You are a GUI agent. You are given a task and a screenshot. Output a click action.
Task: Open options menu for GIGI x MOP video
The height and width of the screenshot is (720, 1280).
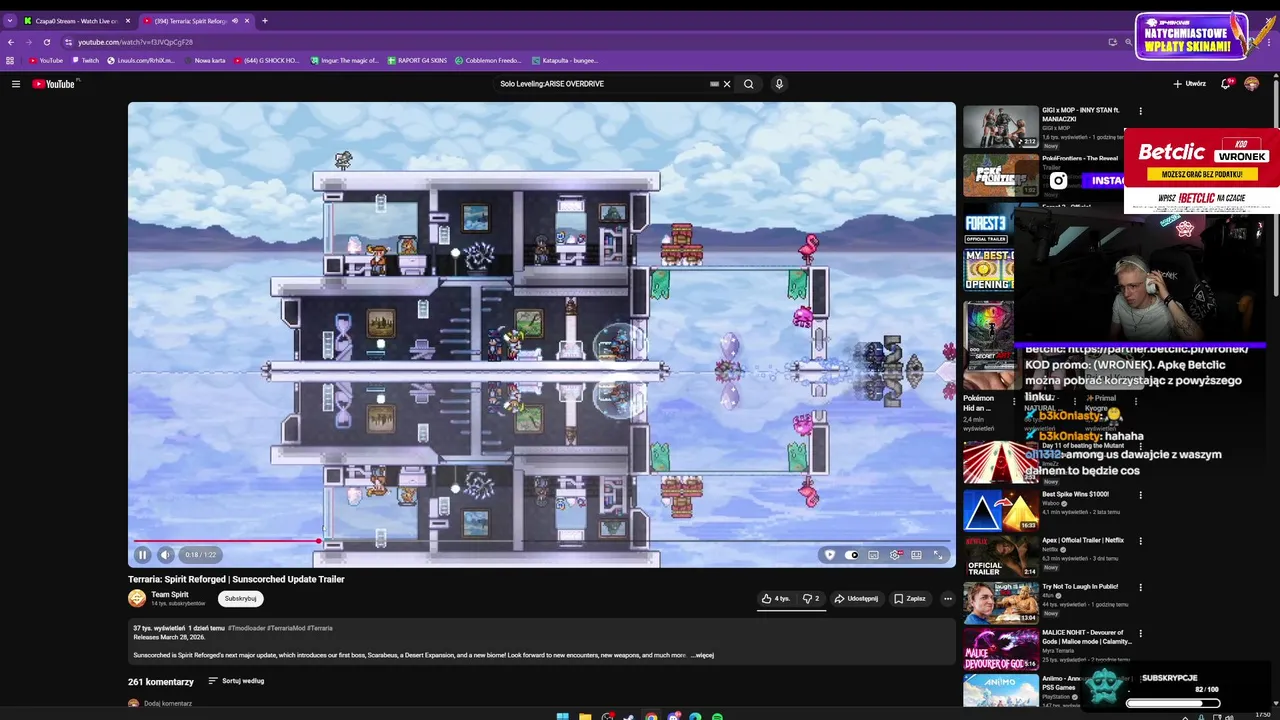[1140, 111]
